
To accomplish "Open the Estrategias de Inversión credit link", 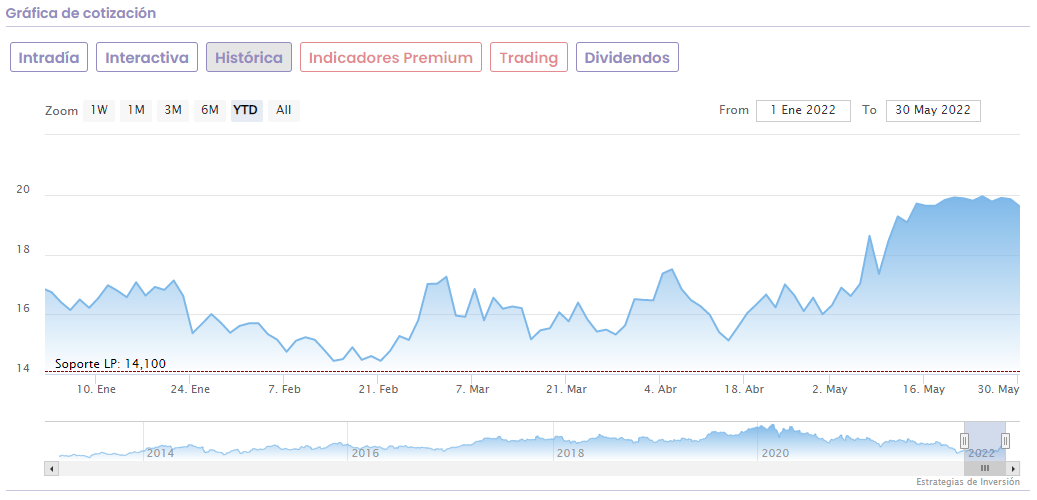I will point(967,482).
